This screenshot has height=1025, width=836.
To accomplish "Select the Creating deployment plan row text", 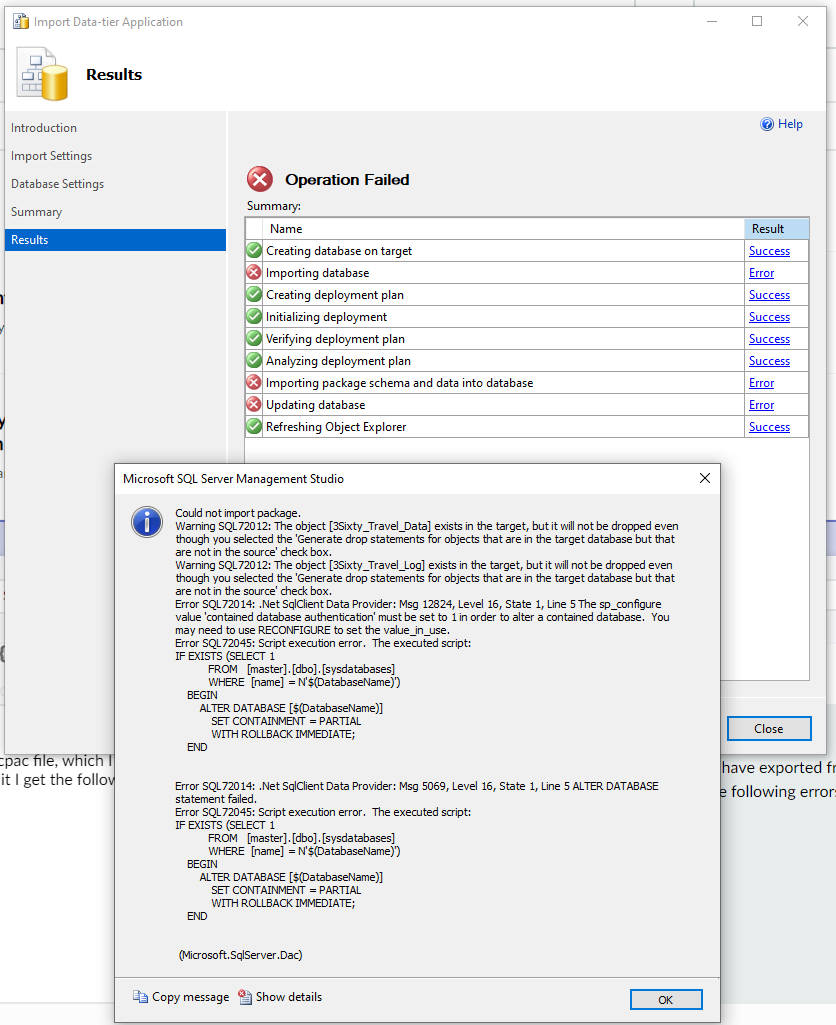I will tap(335, 295).
